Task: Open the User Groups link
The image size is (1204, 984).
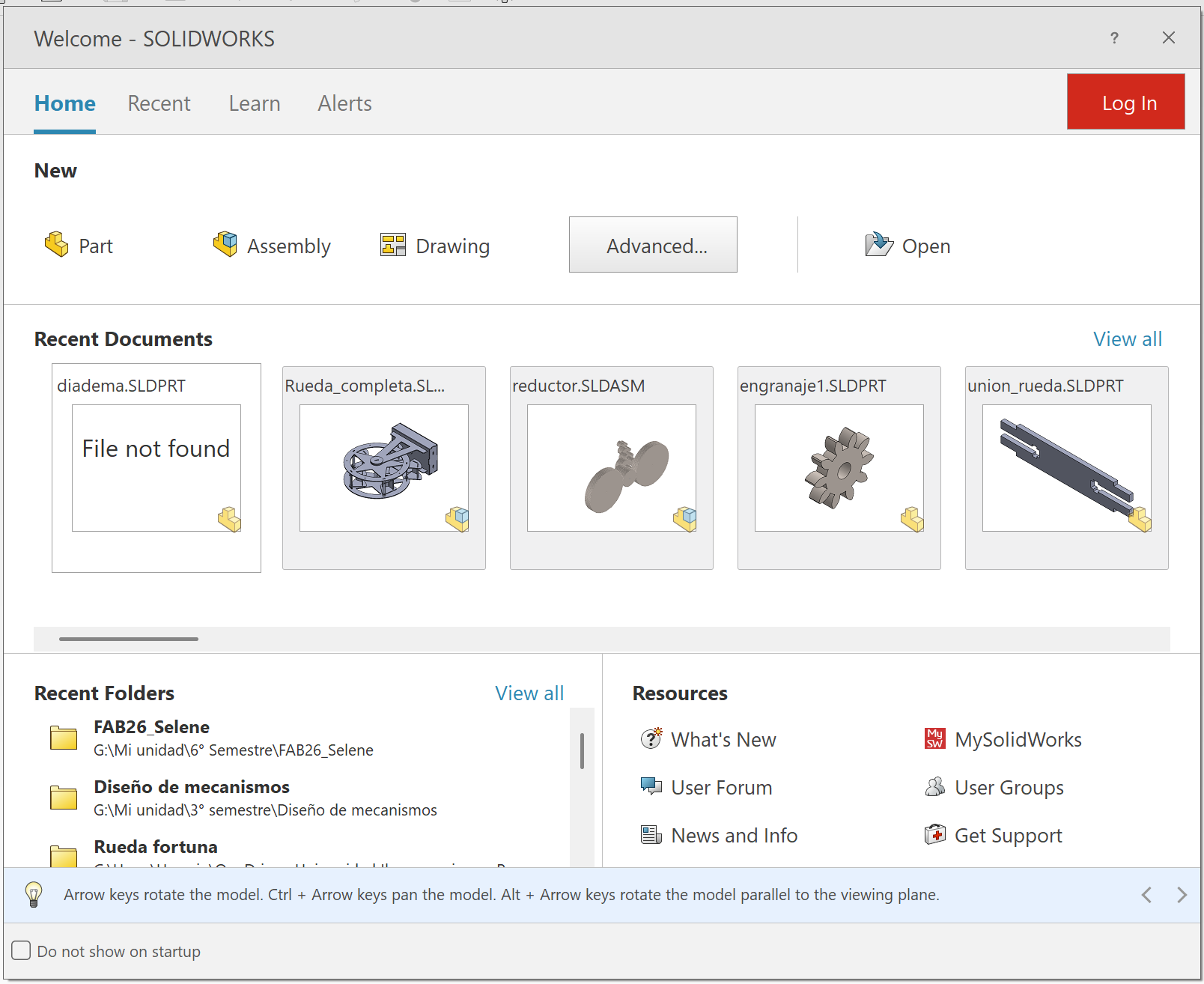Action: point(1009,788)
